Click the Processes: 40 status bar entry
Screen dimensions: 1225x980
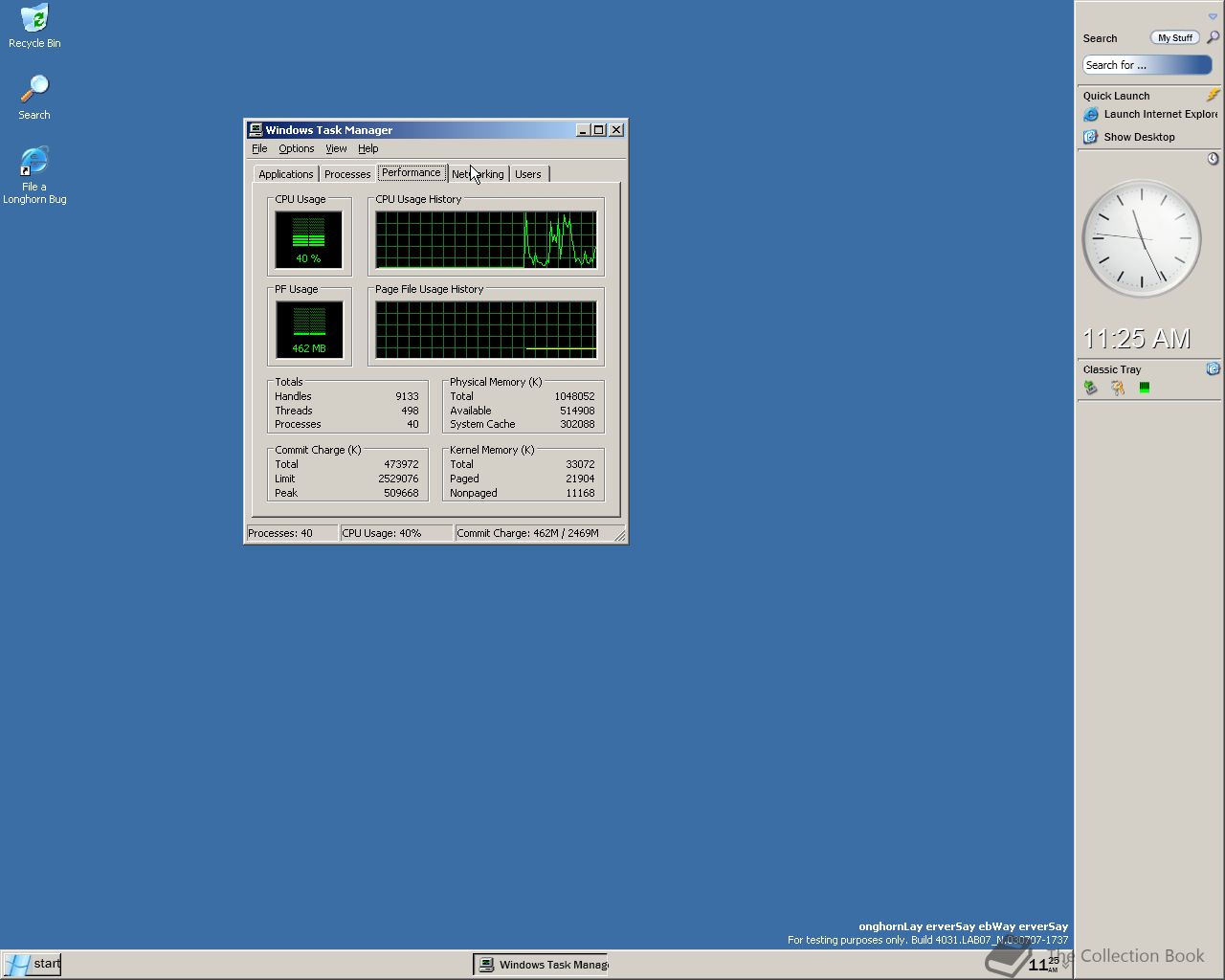tap(292, 533)
